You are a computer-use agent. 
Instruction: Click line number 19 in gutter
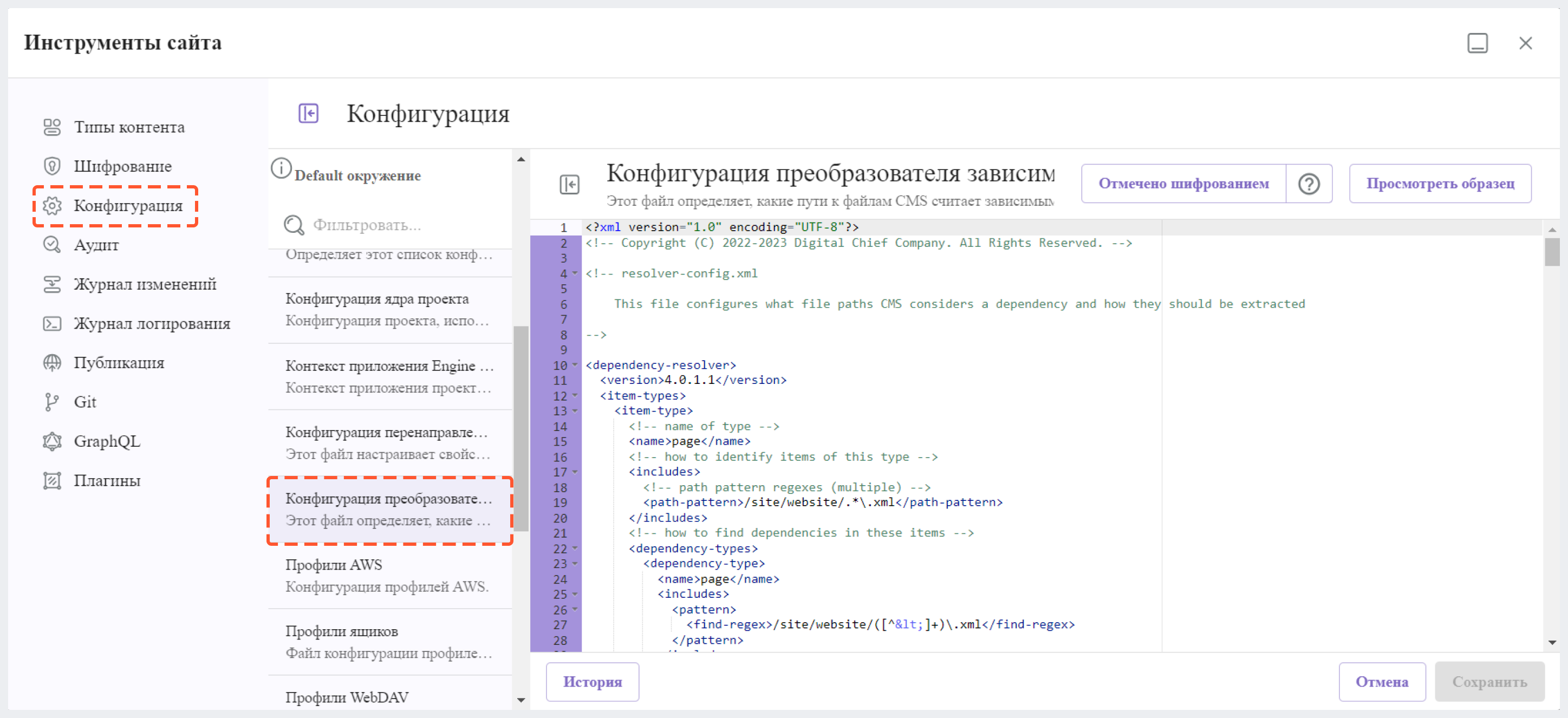(x=560, y=502)
